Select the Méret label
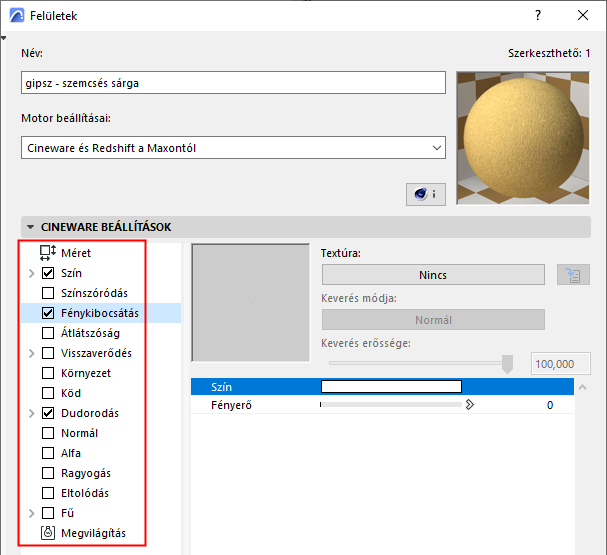This screenshot has height=555, width=607. tap(76, 253)
